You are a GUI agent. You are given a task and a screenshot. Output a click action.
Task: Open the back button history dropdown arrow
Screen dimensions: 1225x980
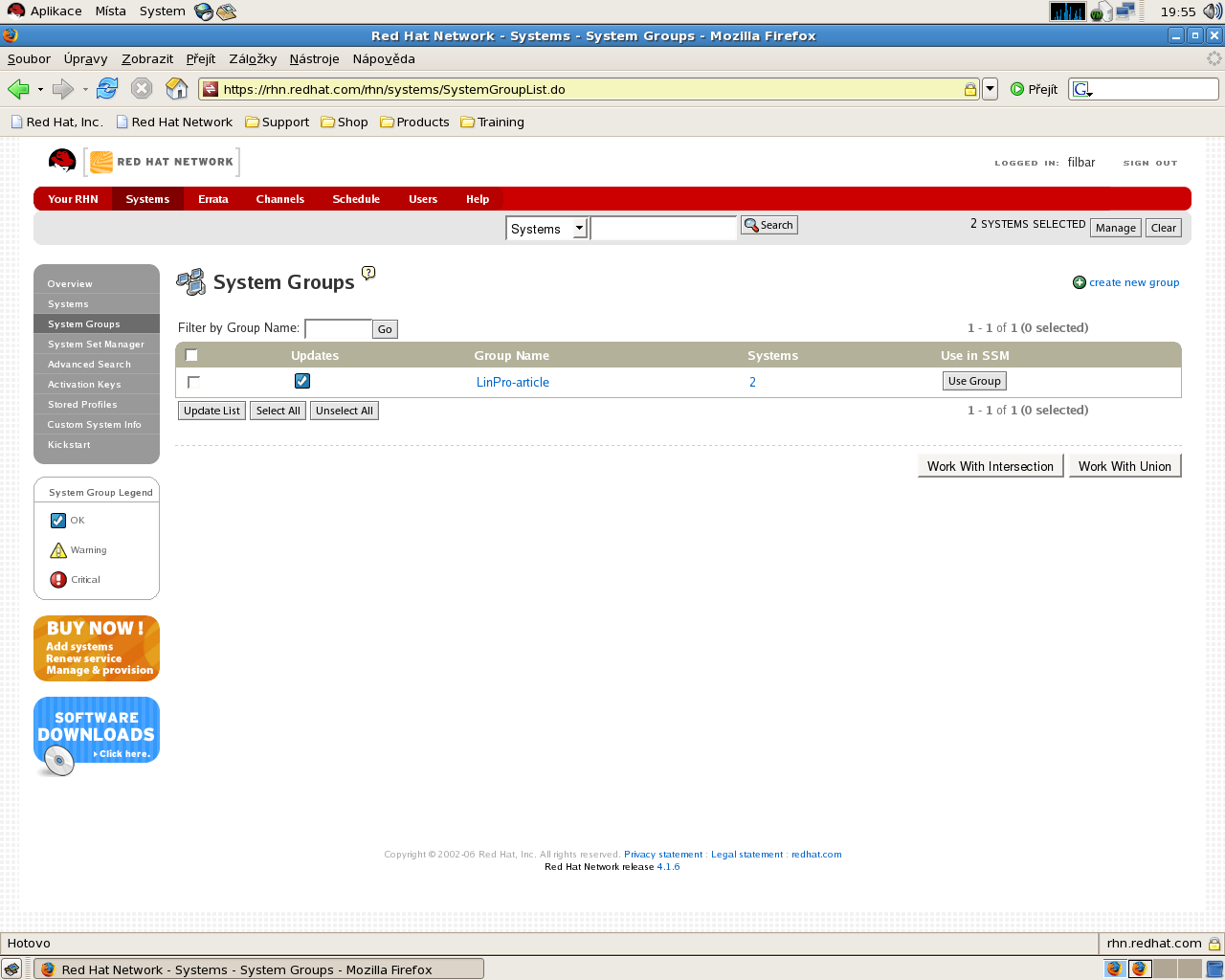coord(40,89)
